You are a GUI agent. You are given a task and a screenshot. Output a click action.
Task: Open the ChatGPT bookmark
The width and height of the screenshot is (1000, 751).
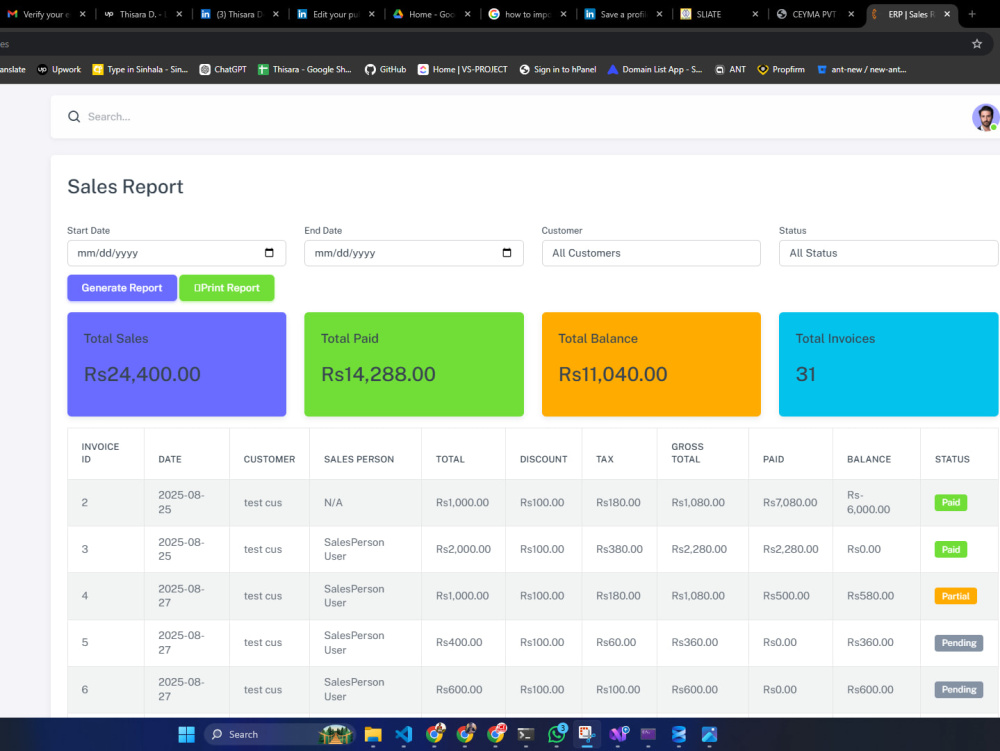(223, 69)
